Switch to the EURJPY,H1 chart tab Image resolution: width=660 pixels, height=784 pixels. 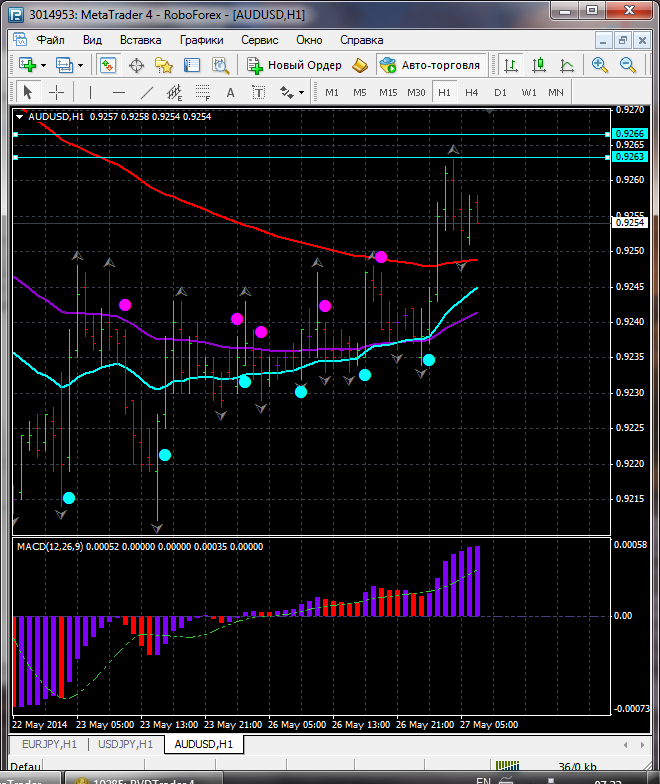pos(49,744)
